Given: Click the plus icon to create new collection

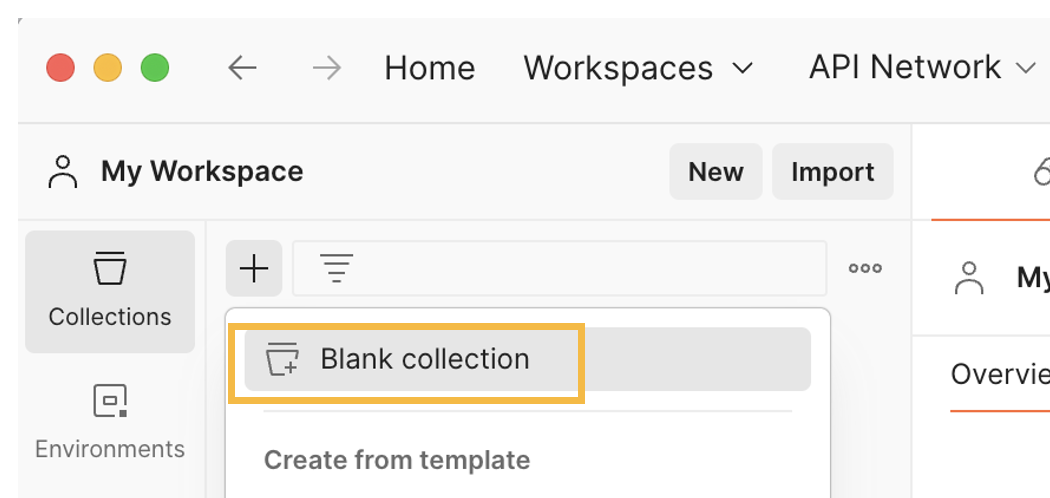Looking at the screenshot, I should 254,268.
